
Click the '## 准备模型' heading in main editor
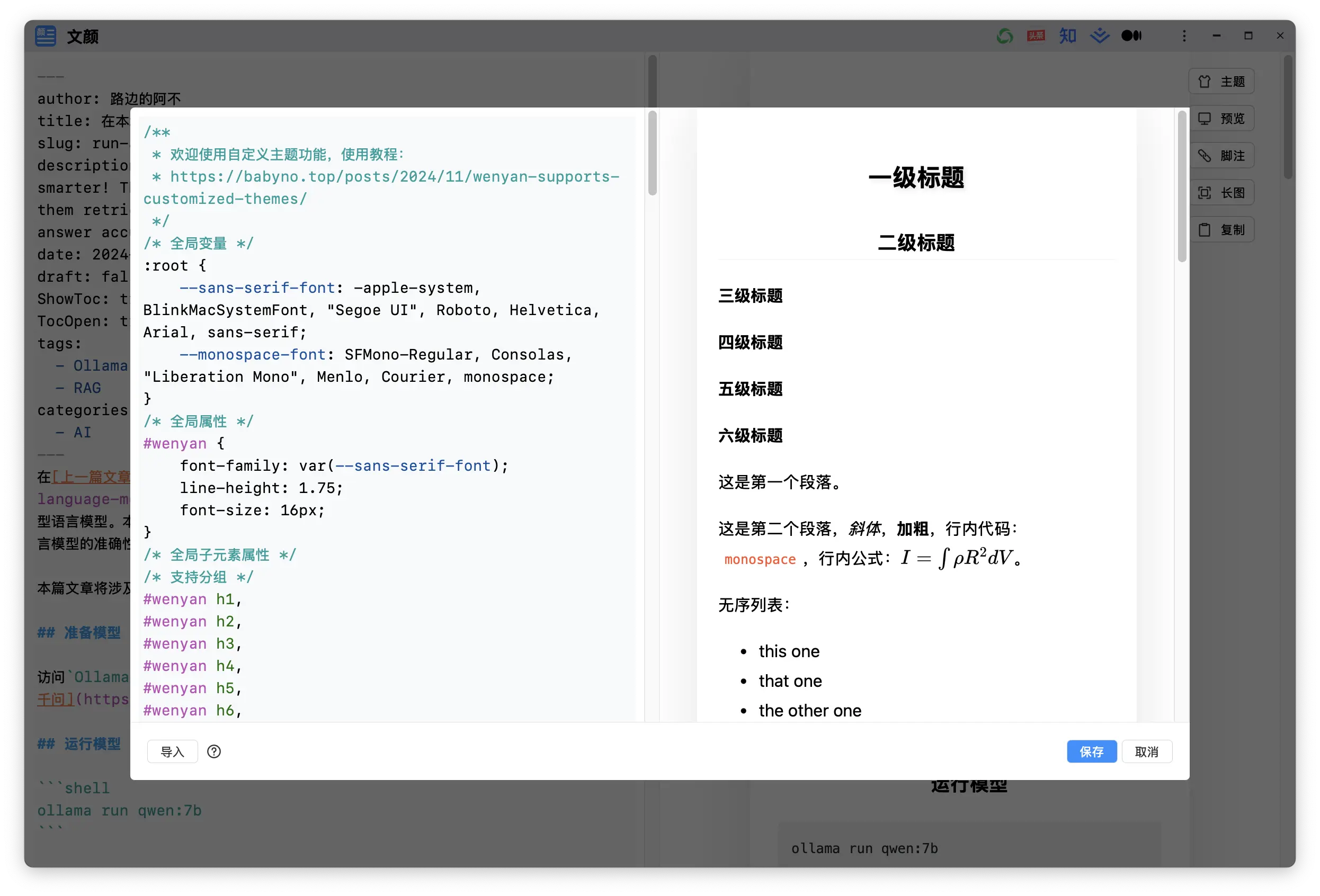click(x=79, y=632)
